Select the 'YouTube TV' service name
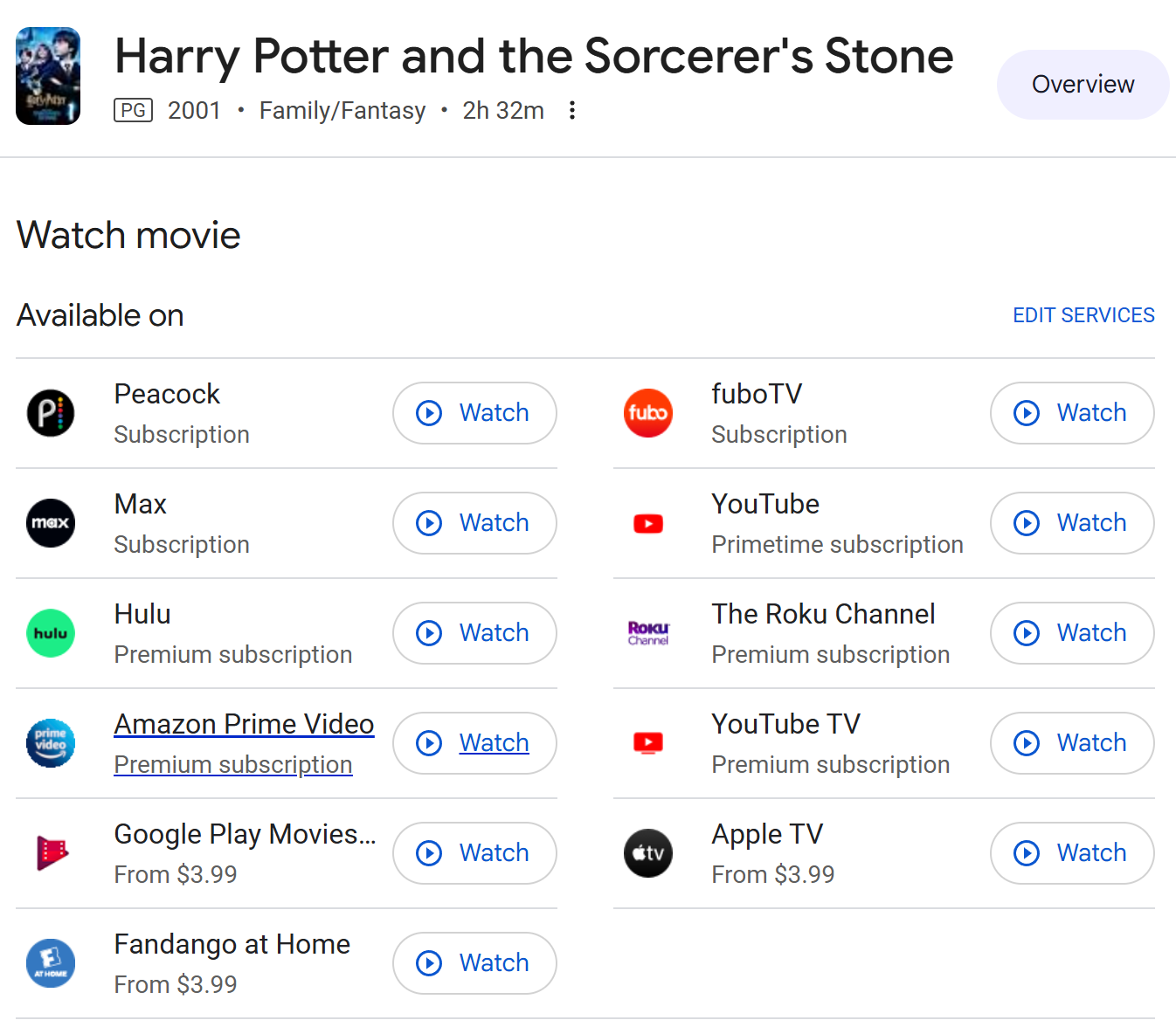Image resolution: width=1176 pixels, height=1027 pixels. [785, 724]
